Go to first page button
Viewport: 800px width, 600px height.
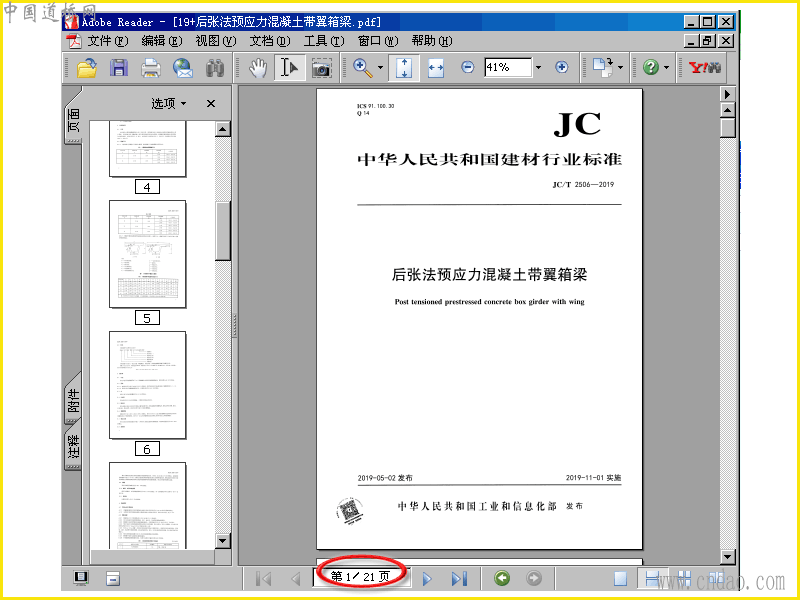[x=264, y=578]
